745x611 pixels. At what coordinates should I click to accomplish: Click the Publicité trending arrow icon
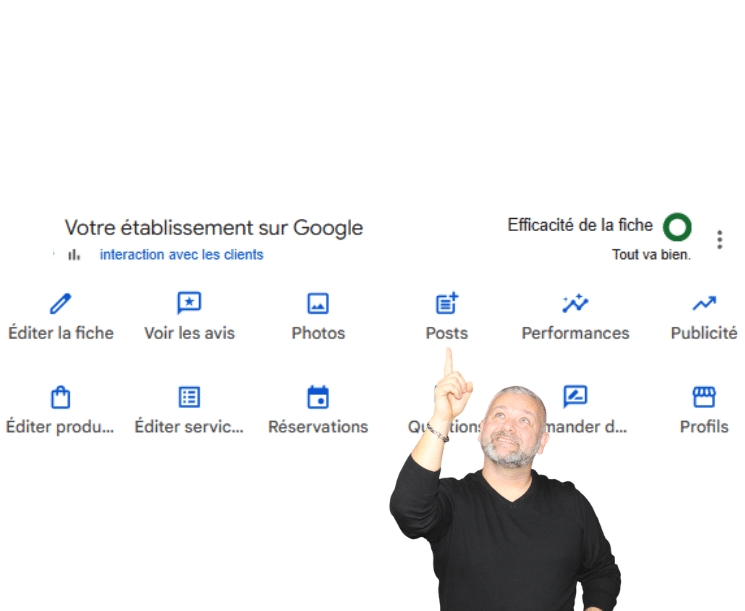point(704,303)
